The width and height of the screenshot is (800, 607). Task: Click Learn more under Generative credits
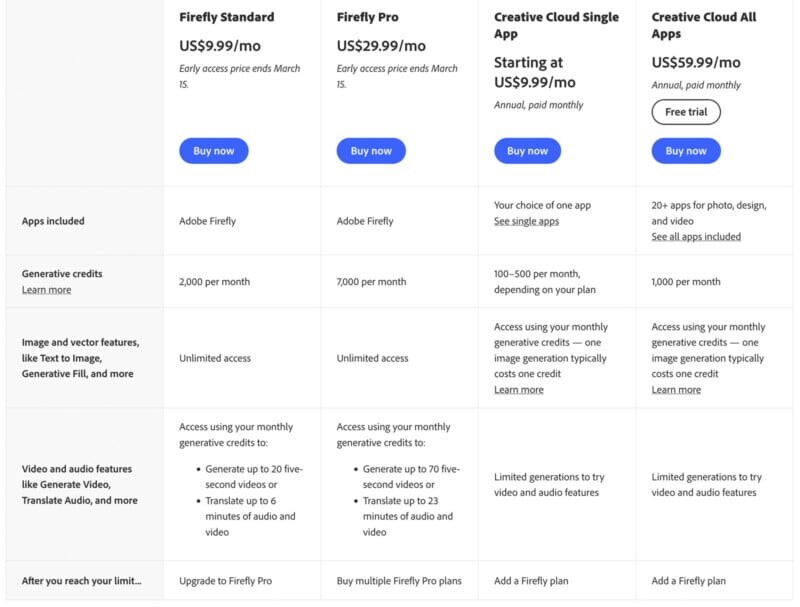(x=46, y=290)
